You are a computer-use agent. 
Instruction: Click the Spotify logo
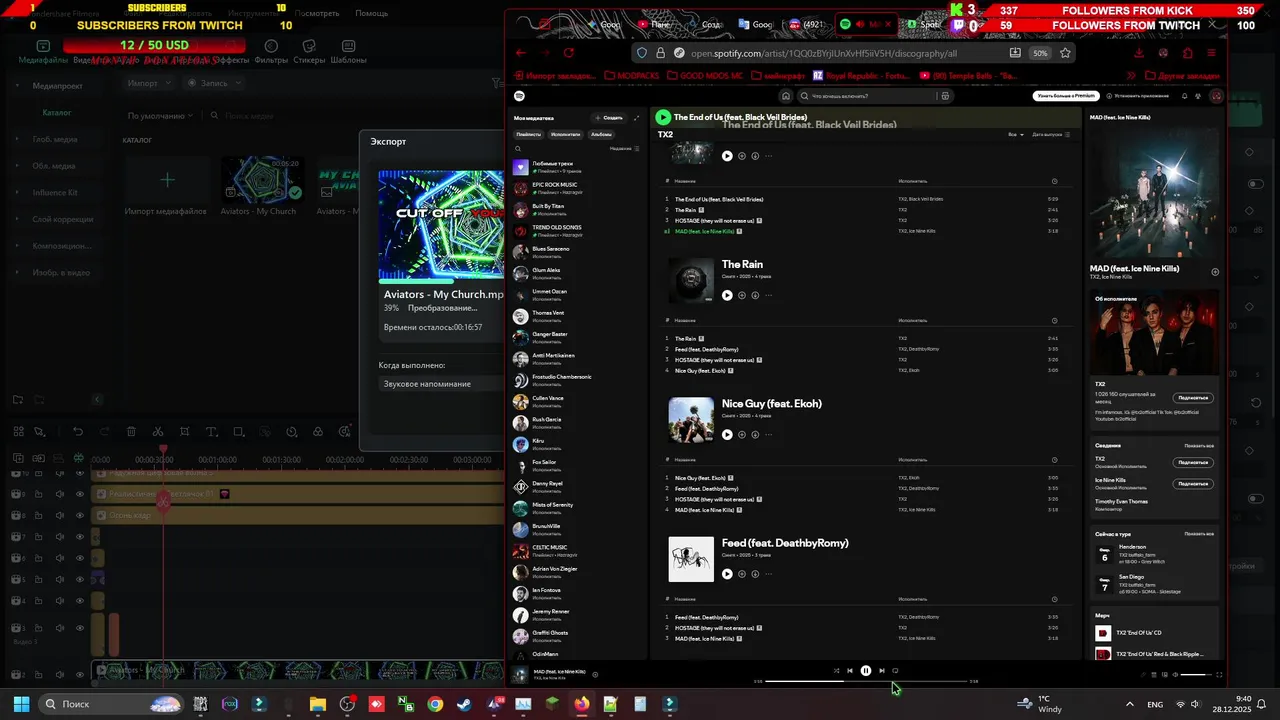coord(520,96)
